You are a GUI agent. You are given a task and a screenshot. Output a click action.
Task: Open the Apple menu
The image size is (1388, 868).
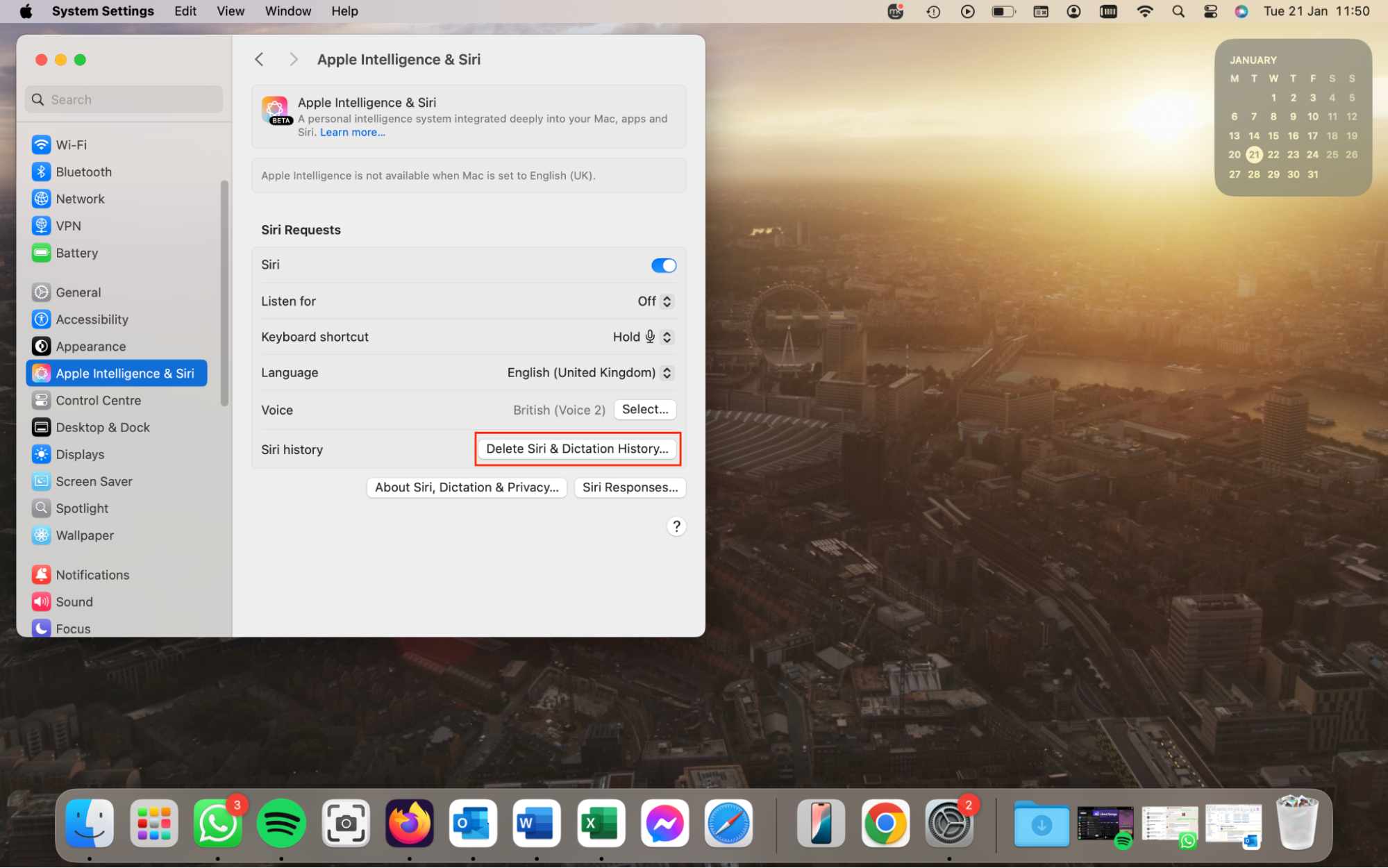[x=26, y=11]
